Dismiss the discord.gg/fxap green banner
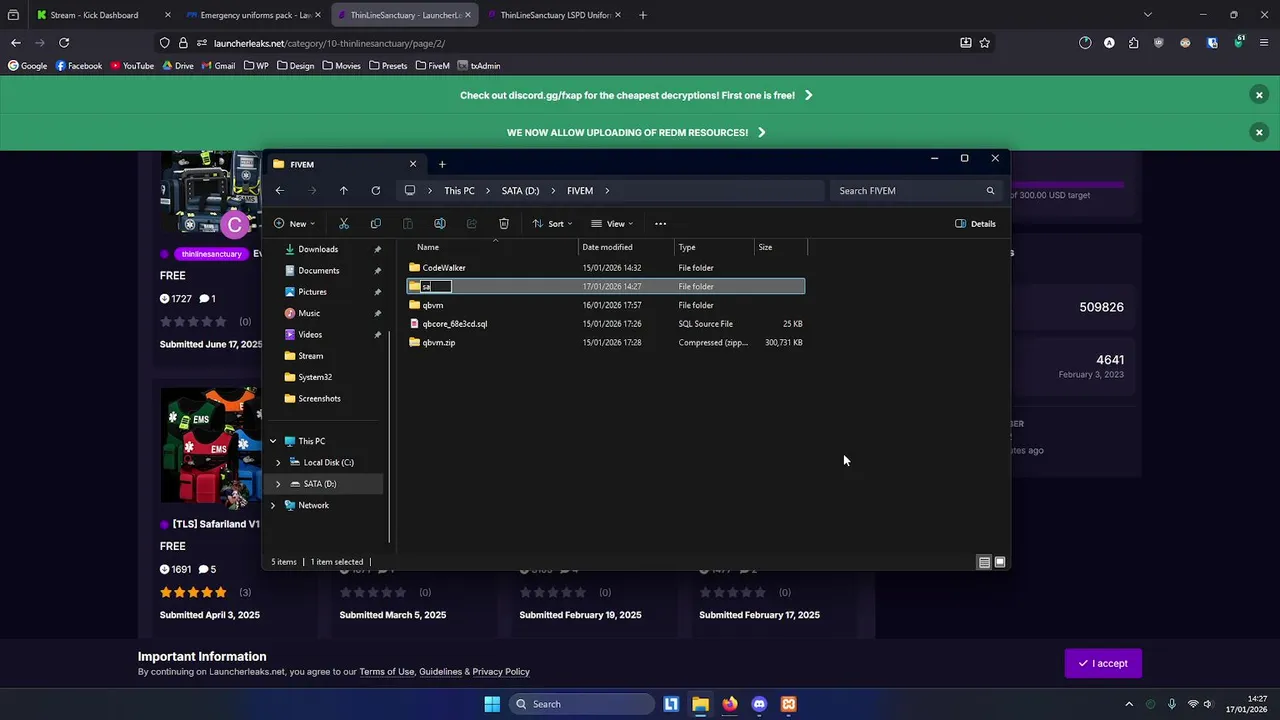 coord(1259,95)
